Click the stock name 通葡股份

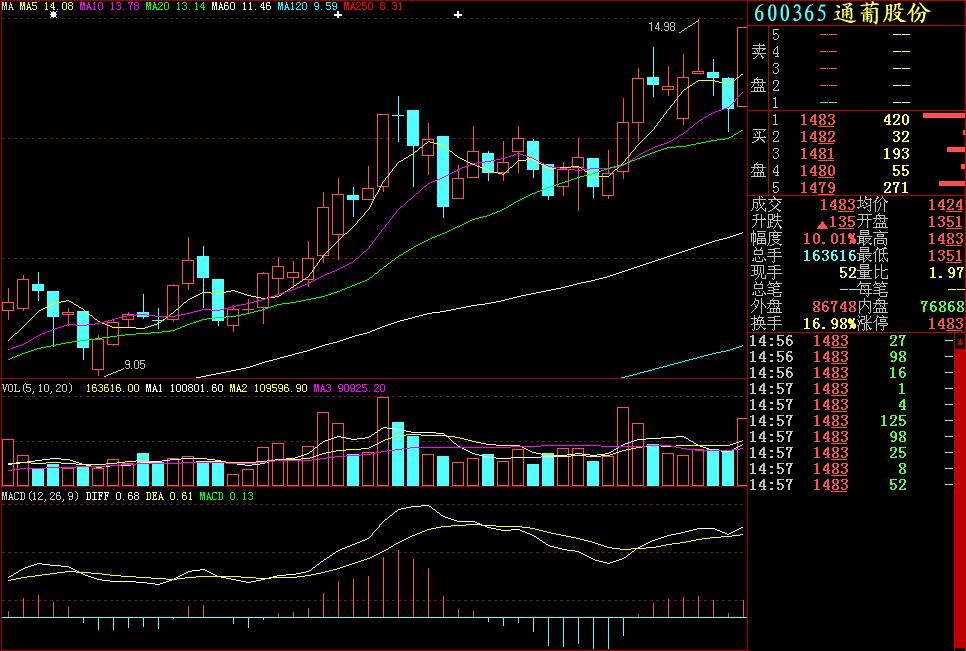click(883, 13)
